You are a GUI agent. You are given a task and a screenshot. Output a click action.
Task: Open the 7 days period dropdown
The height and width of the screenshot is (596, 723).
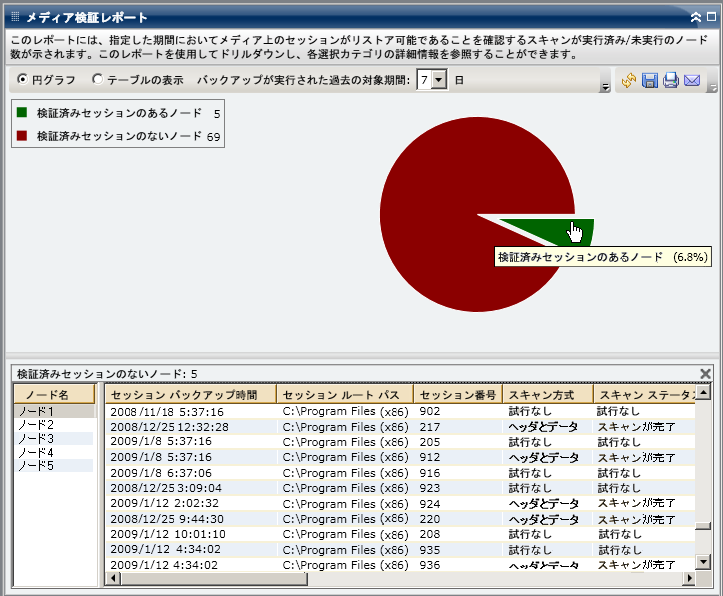click(439, 80)
